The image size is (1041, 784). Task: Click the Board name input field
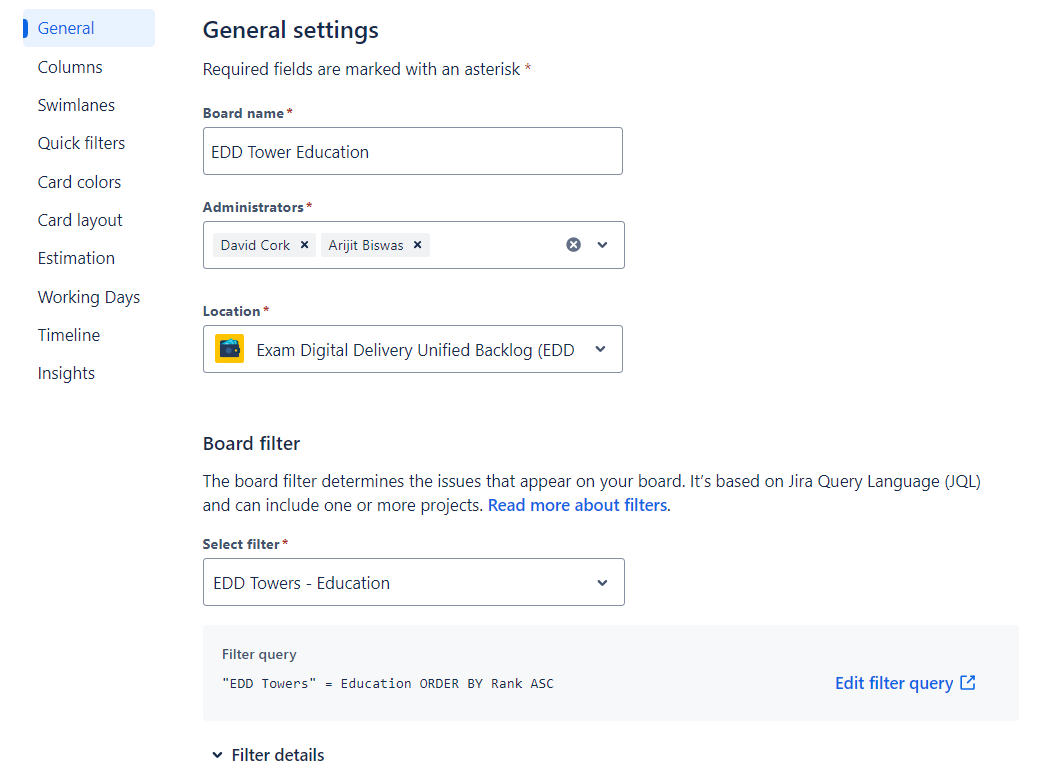point(412,150)
